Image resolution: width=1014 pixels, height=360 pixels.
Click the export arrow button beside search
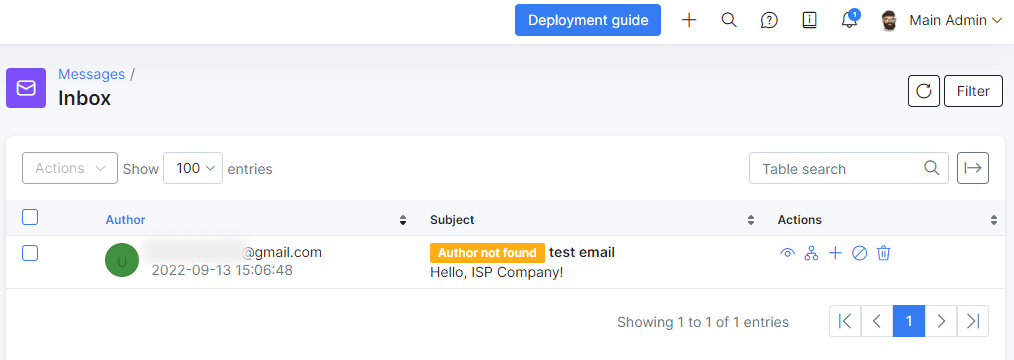[973, 168]
